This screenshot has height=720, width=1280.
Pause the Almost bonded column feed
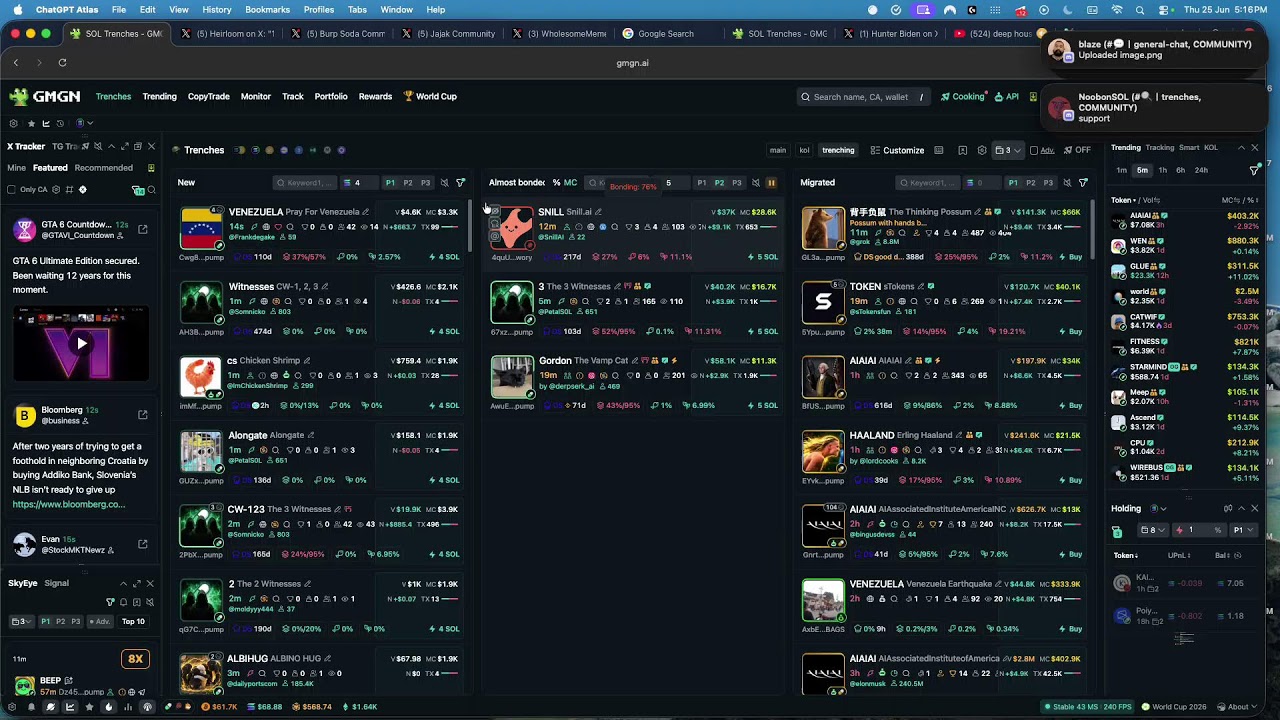(x=771, y=183)
